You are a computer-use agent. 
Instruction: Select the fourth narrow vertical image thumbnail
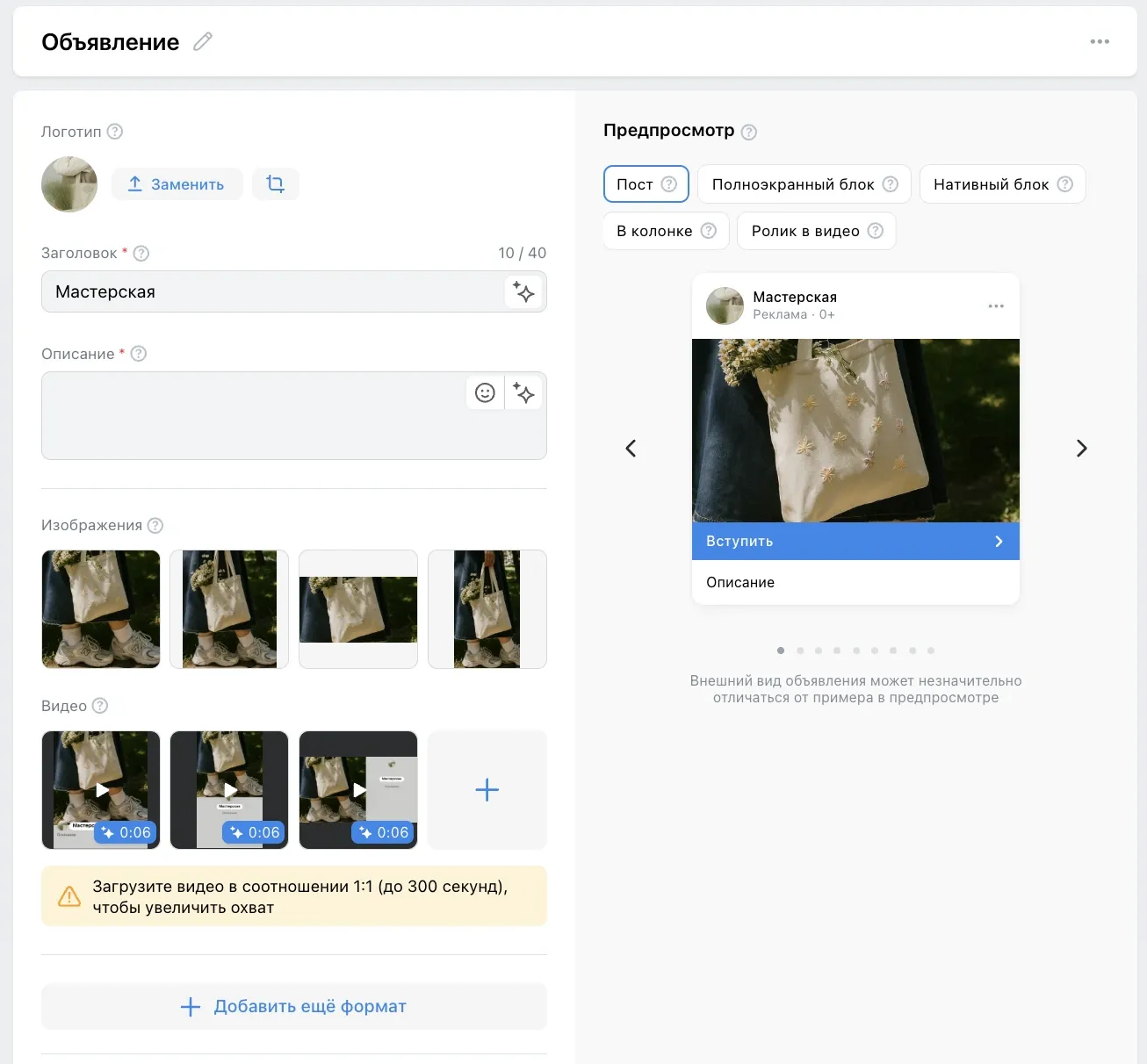click(487, 609)
